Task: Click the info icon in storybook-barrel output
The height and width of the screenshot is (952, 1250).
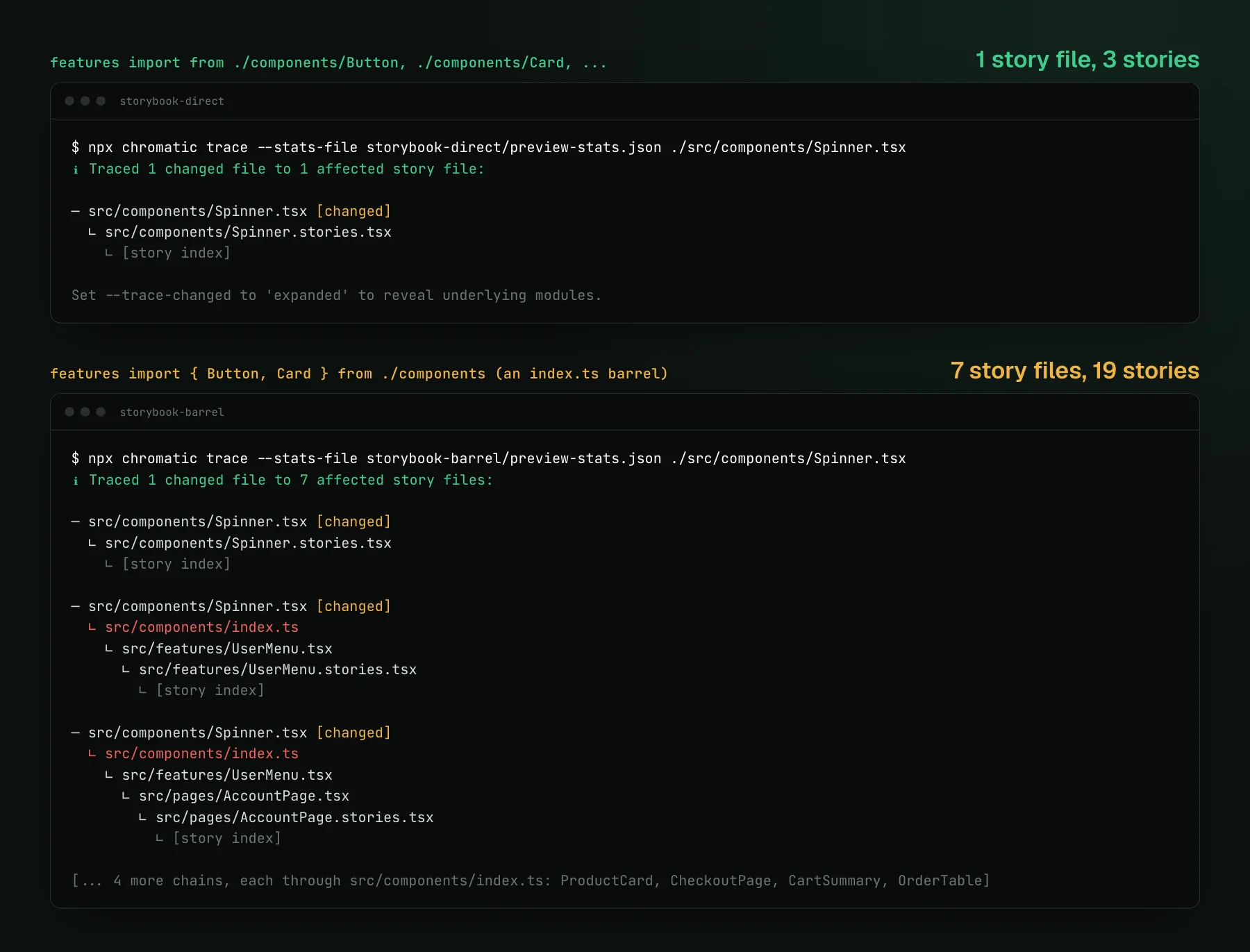Action: coord(76,481)
